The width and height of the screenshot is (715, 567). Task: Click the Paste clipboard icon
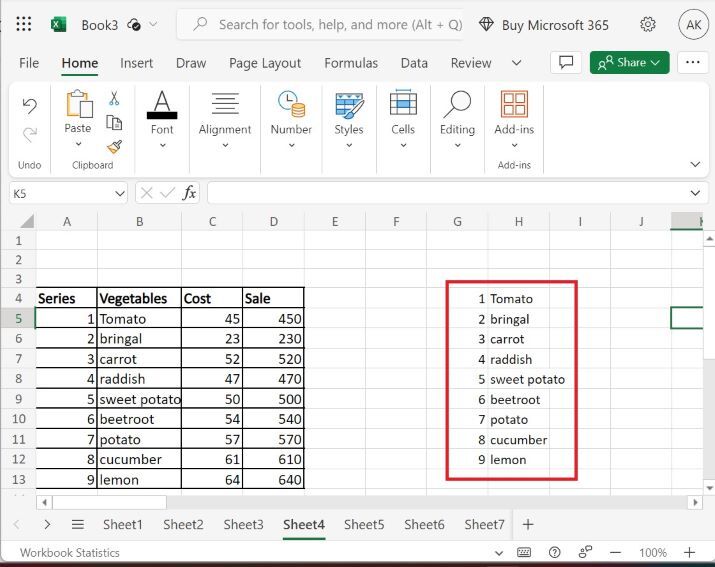pyautogui.click(x=79, y=104)
